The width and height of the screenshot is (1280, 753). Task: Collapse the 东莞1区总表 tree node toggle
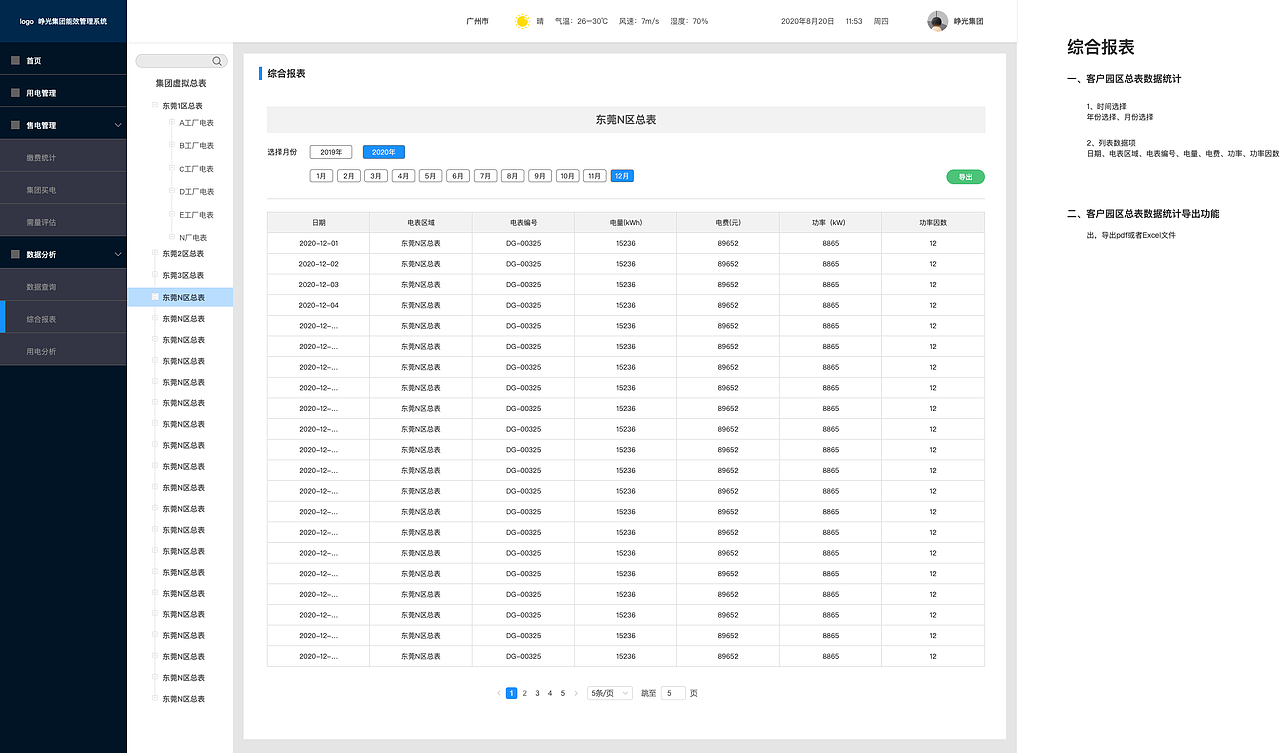155,105
